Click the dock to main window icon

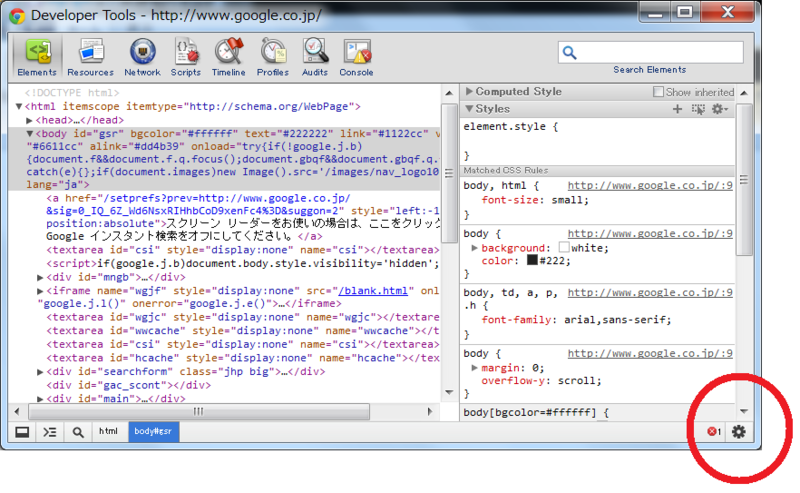click(22, 433)
